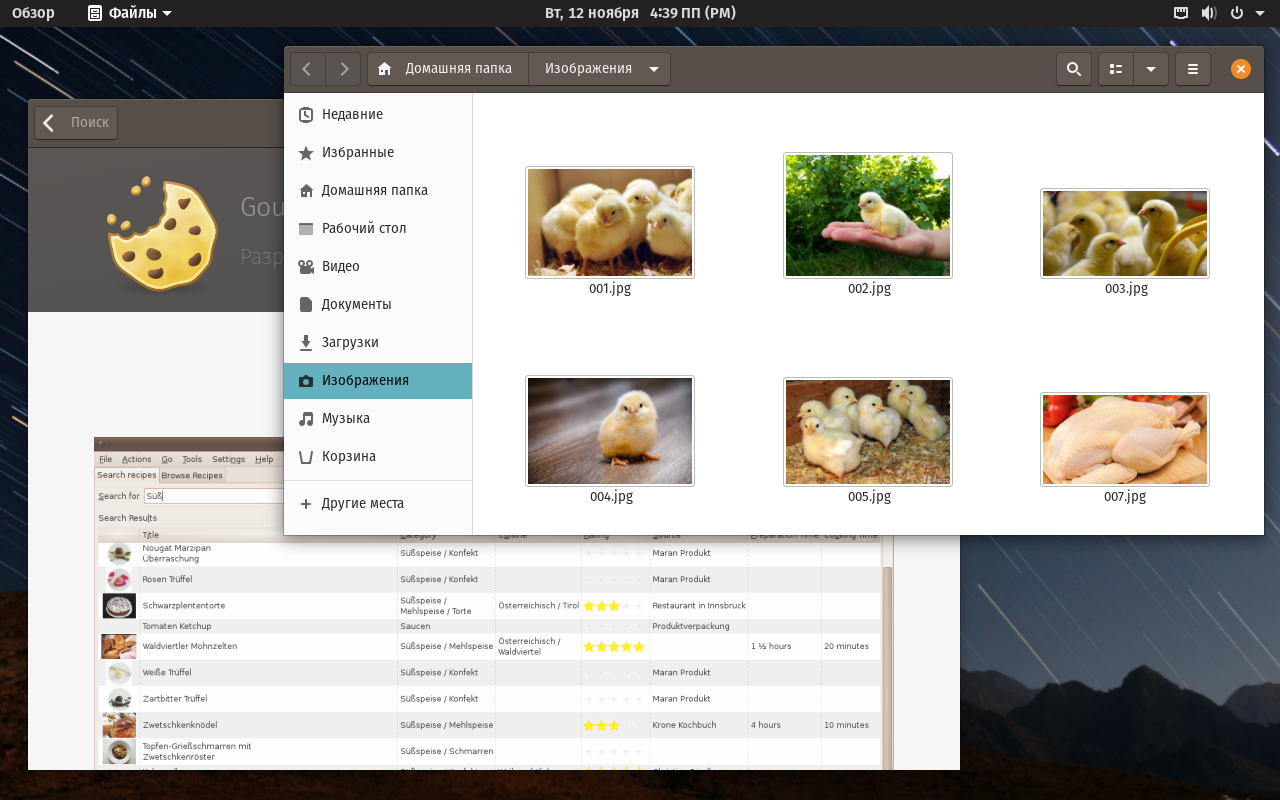The height and width of the screenshot is (800, 1280).
Task: Click the power icon in the top bar
Action: (1236, 13)
